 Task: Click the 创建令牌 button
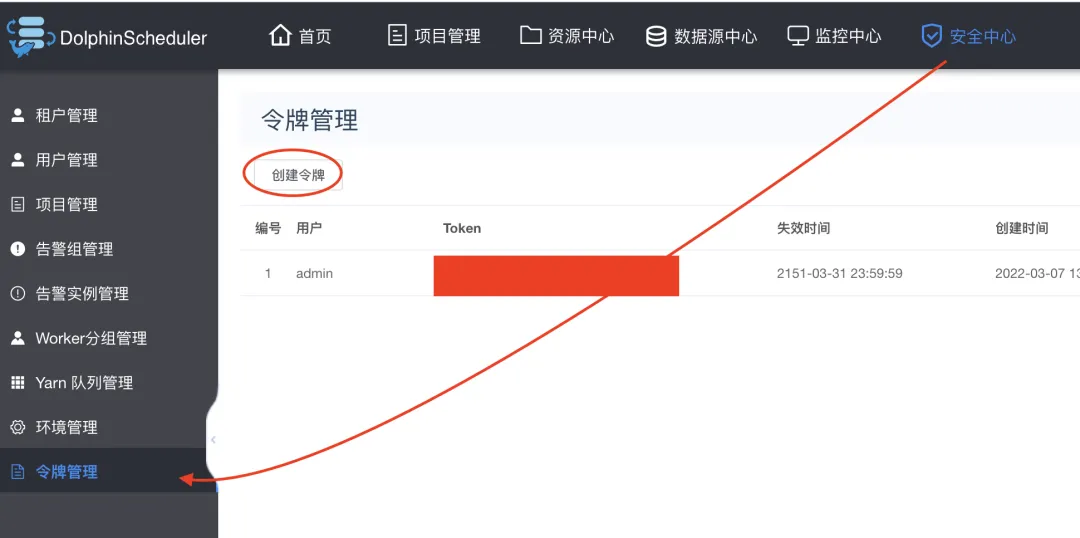[298, 175]
